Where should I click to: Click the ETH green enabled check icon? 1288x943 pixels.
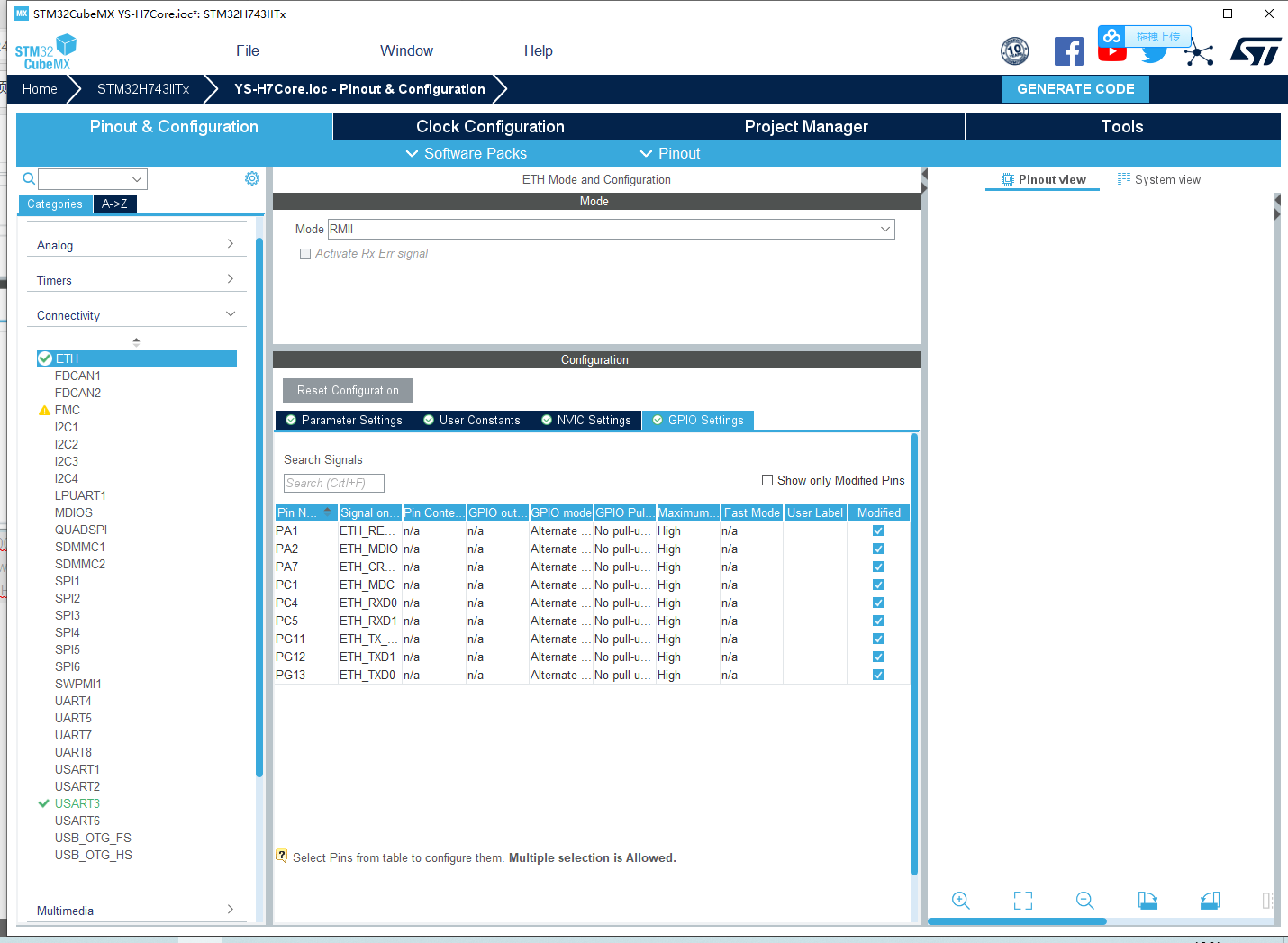point(45,358)
